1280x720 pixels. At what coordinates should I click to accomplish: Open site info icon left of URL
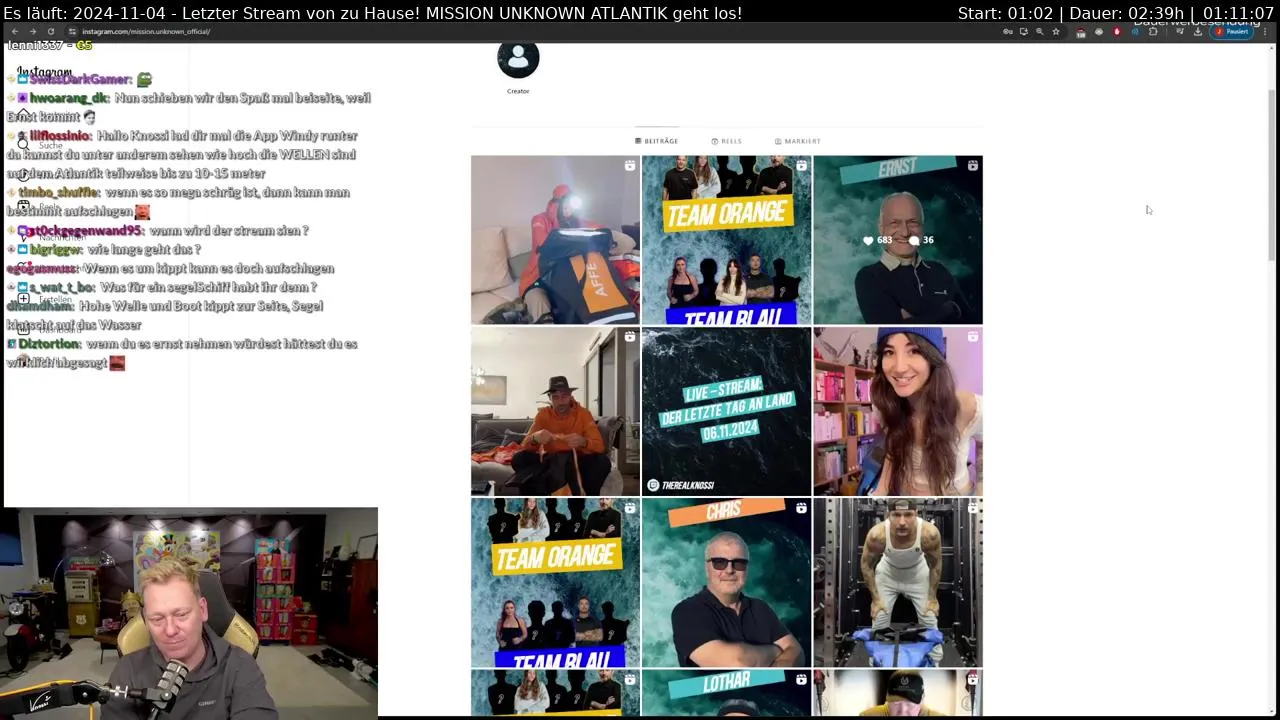point(72,31)
